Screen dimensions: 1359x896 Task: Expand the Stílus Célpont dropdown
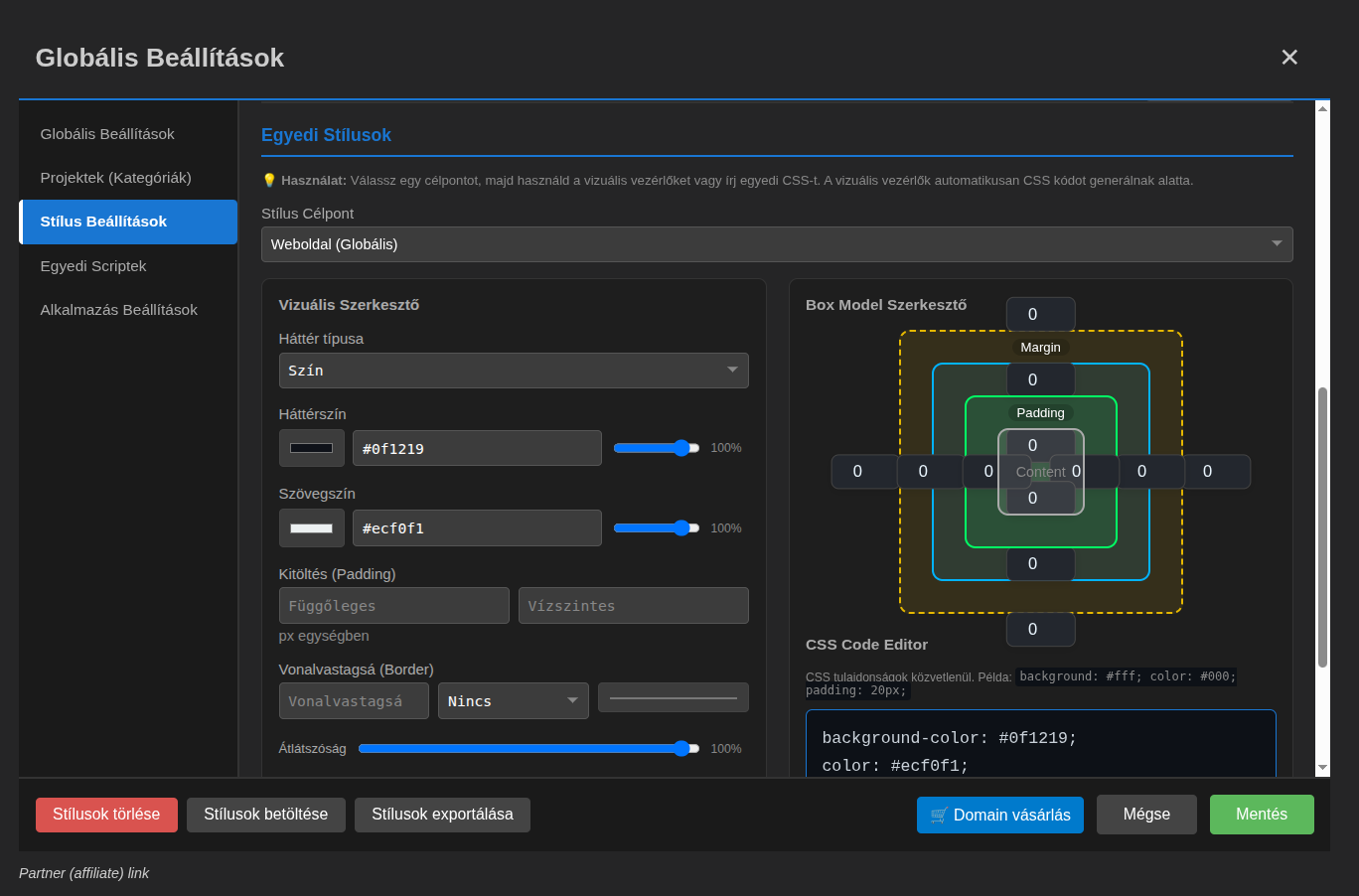pos(776,244)
